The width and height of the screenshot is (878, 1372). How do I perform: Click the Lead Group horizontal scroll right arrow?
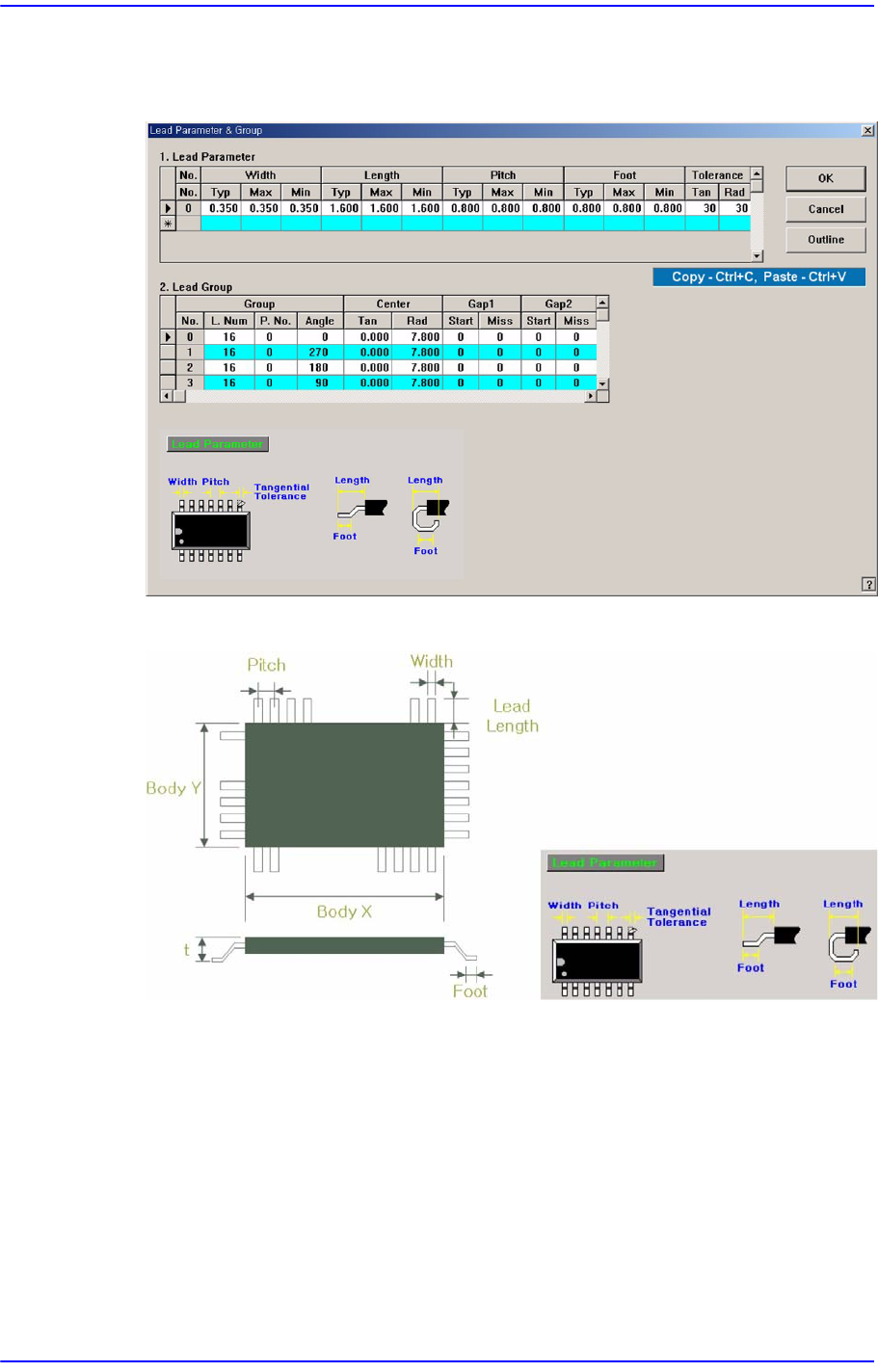pyautogui.click(x=590, y=396)
